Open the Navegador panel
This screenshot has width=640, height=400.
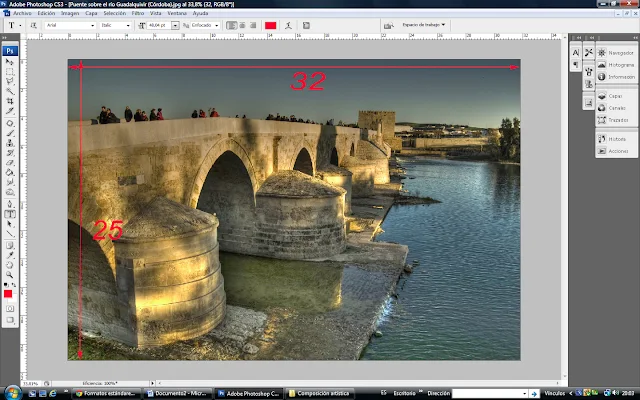pos(616,53)
